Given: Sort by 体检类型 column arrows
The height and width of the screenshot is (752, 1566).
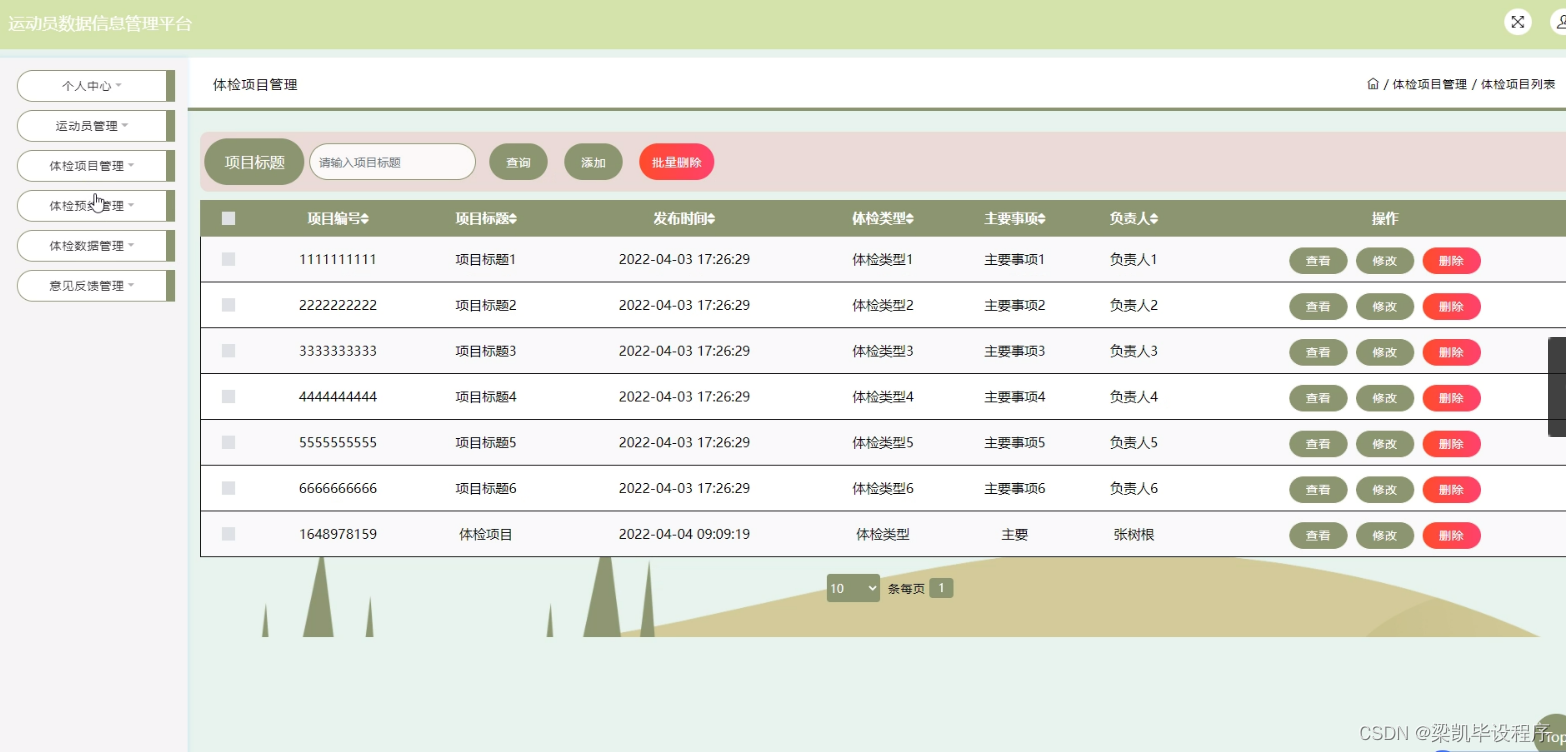Looking at the screenshot, I should [x=910, y=219].
